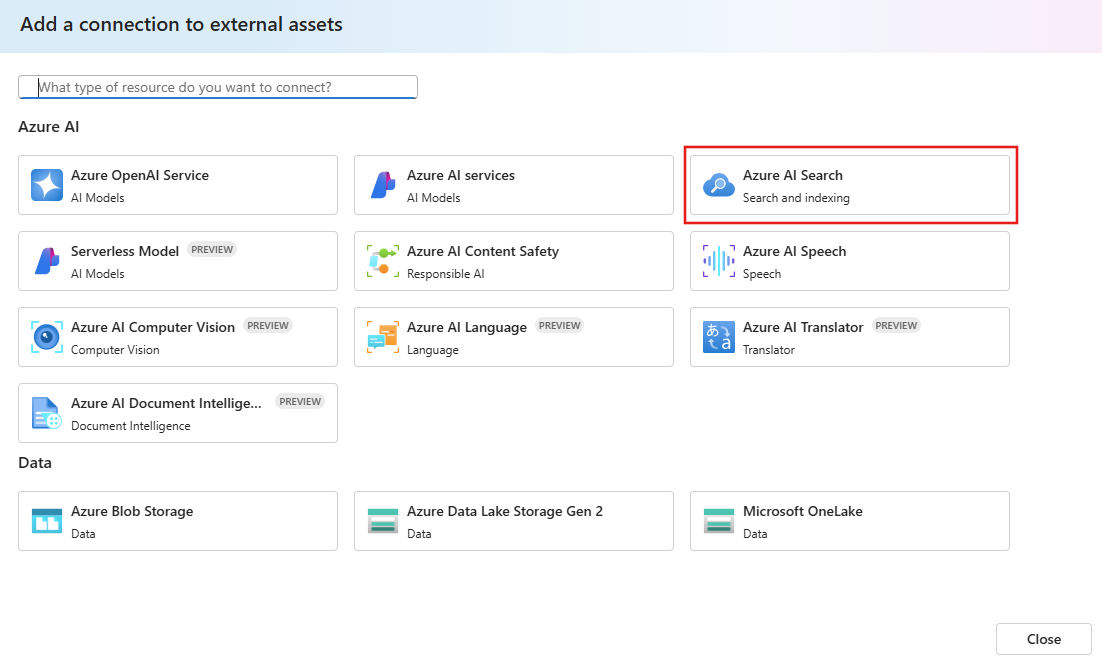
Task: Click the Azure OpenAI Service sparkle icon
Action: point(47,185)
